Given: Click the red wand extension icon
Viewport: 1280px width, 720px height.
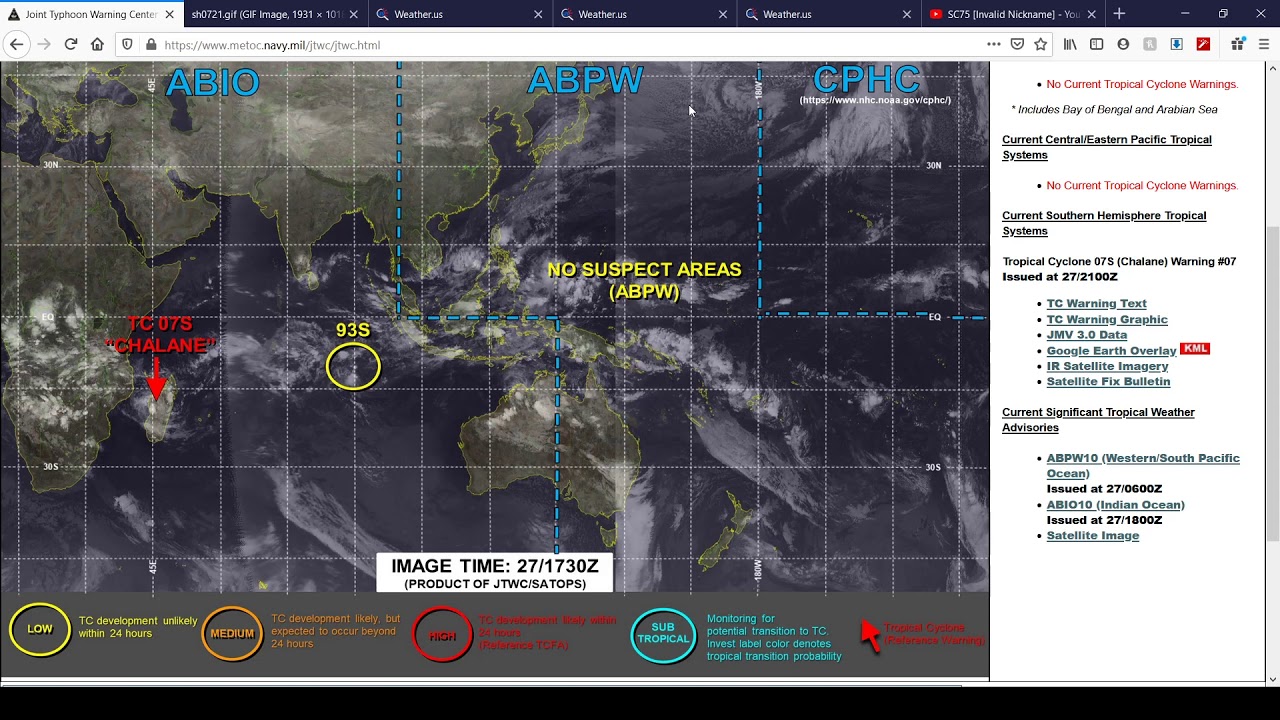Looking at the screenshot, I should tap(1203, 44).
